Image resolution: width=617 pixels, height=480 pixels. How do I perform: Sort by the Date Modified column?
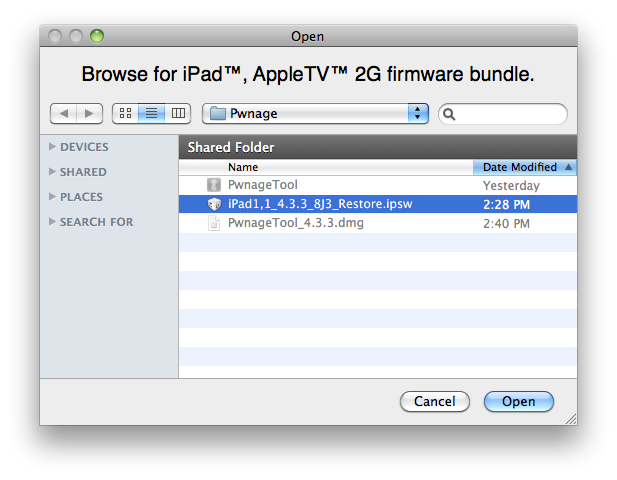524,167
